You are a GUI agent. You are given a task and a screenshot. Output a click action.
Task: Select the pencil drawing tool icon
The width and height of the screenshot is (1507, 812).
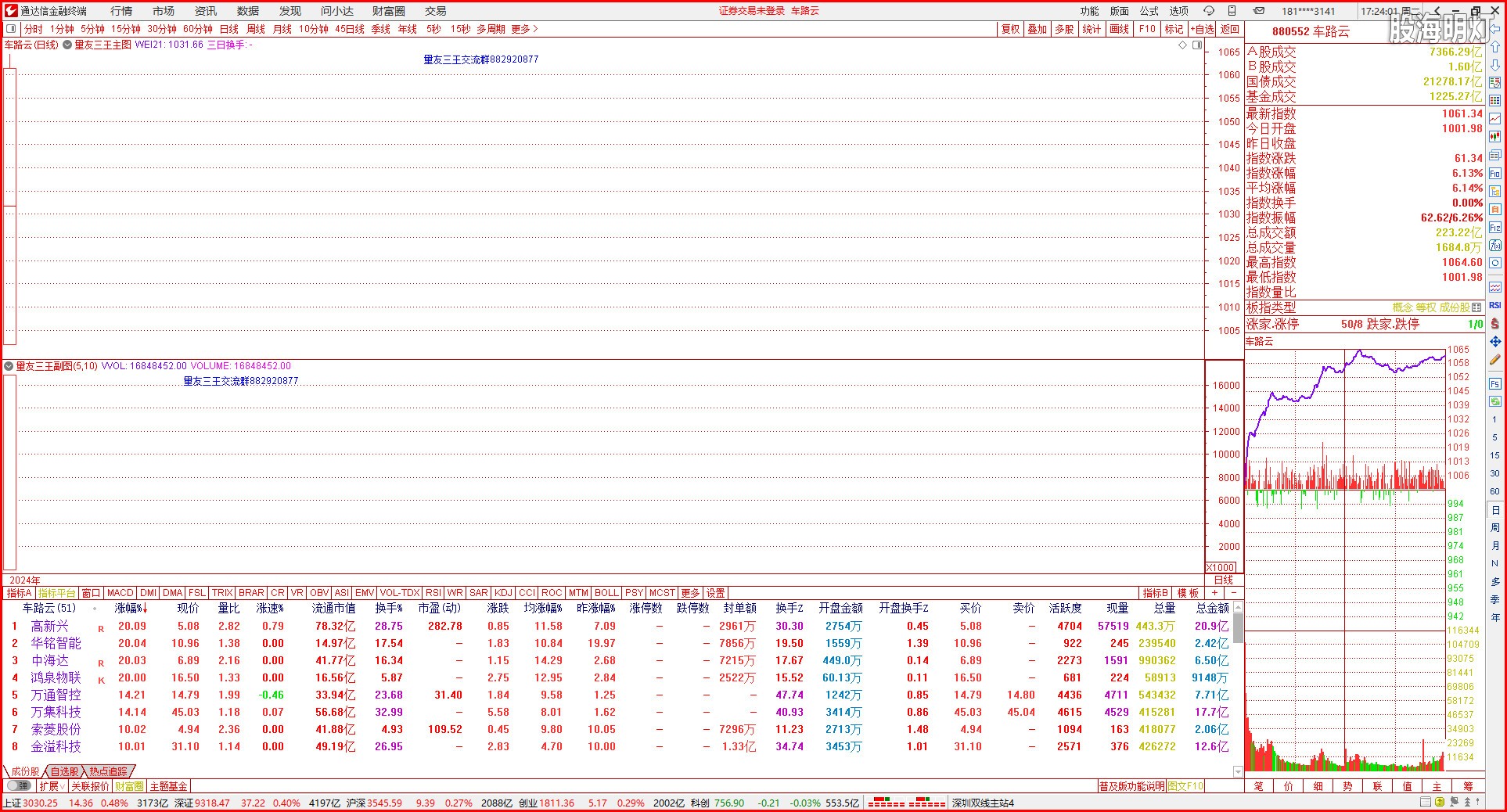pyautogui.click(x=1494, y=360)
